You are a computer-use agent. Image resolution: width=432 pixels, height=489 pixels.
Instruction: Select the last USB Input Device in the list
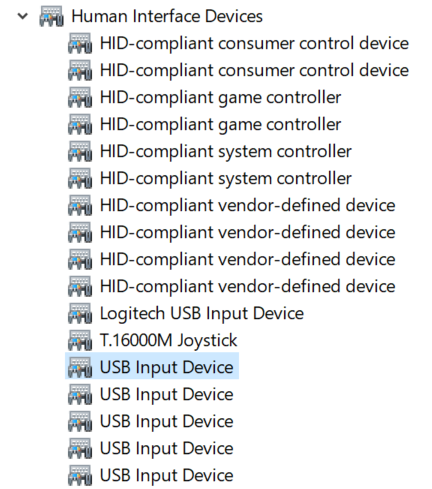point(167,475)
